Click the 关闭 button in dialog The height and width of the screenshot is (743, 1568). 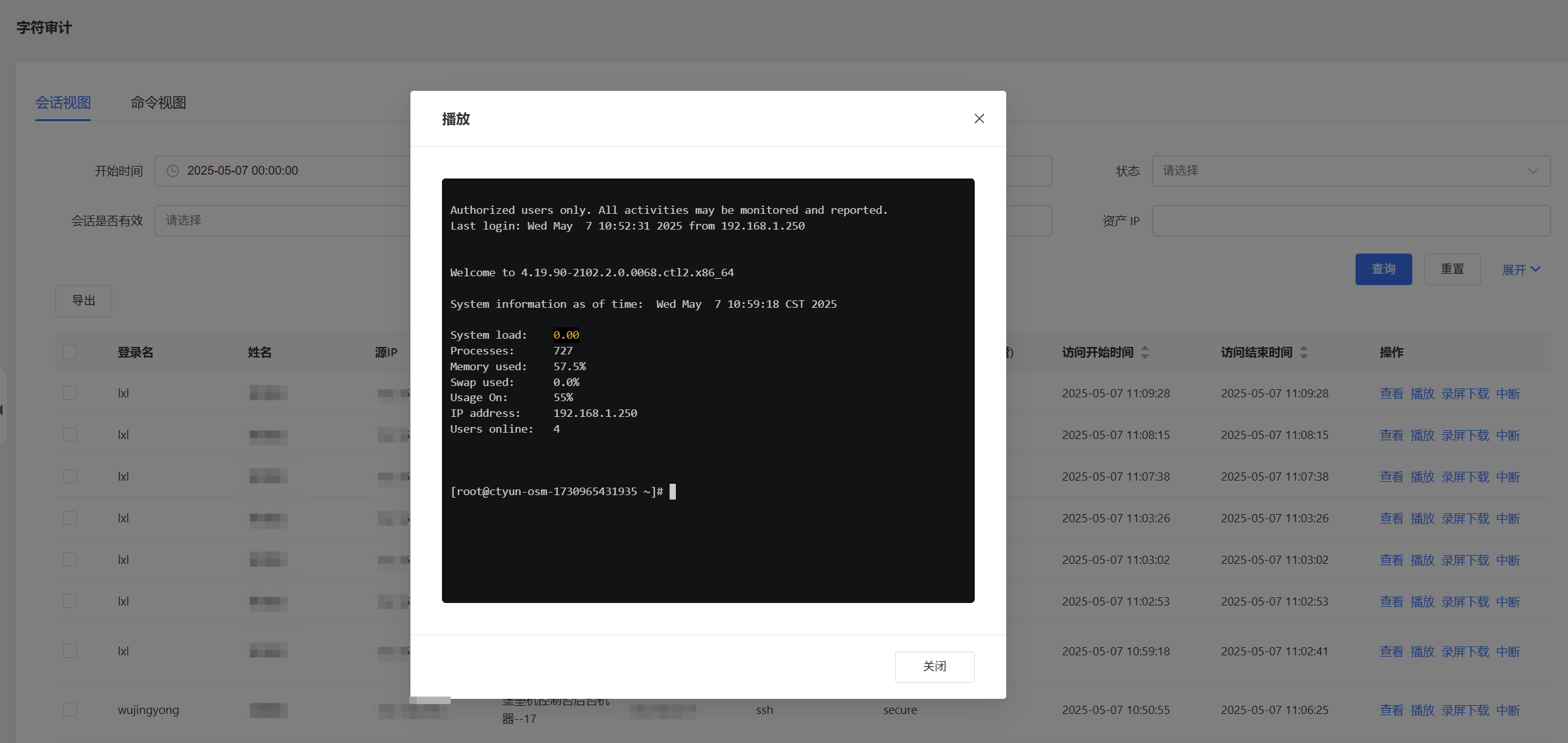click(x=934, y=667)
